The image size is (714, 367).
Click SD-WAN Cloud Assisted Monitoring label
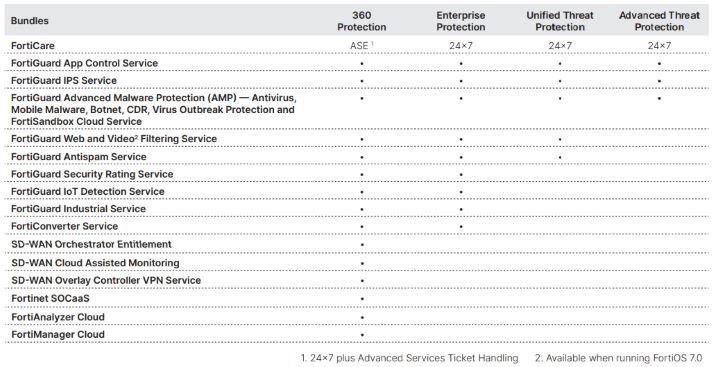(x=95, y=263)
